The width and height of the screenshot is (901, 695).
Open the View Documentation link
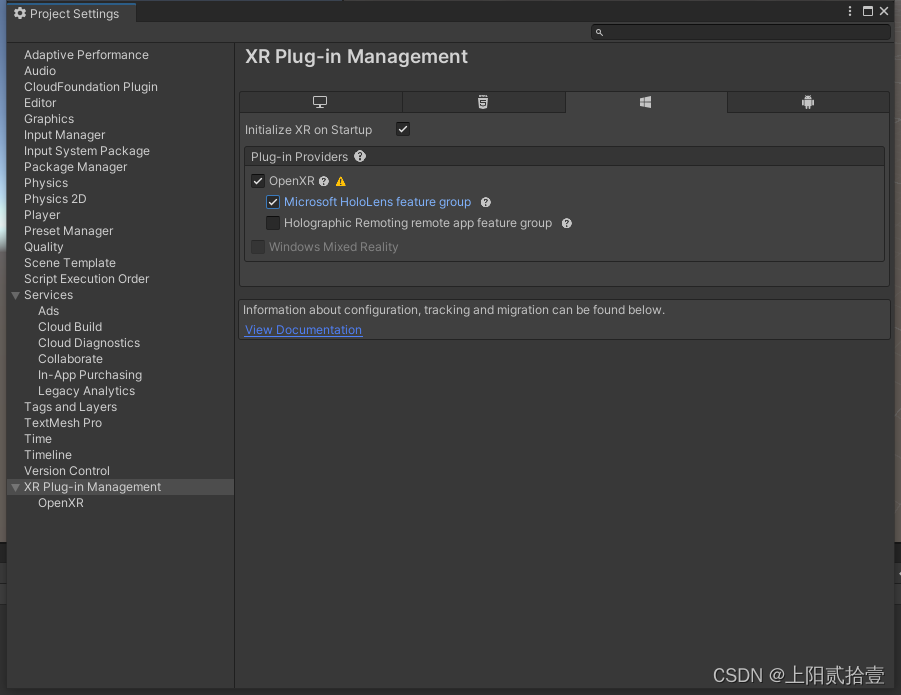click(303, 330)
